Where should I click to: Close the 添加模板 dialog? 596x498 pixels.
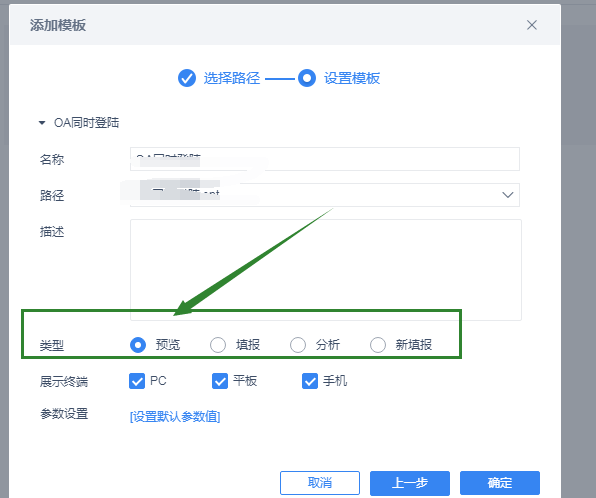click(x=531, y=25)
